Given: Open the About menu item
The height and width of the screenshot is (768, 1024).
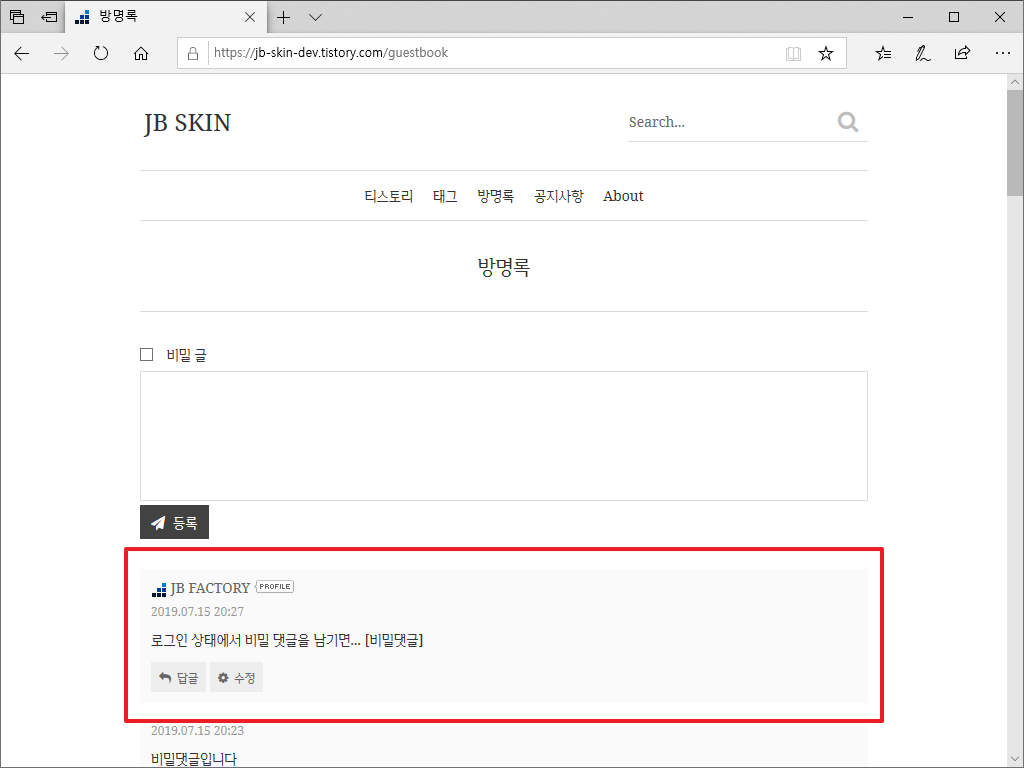Looking at the screenshot, I should 623,196.
